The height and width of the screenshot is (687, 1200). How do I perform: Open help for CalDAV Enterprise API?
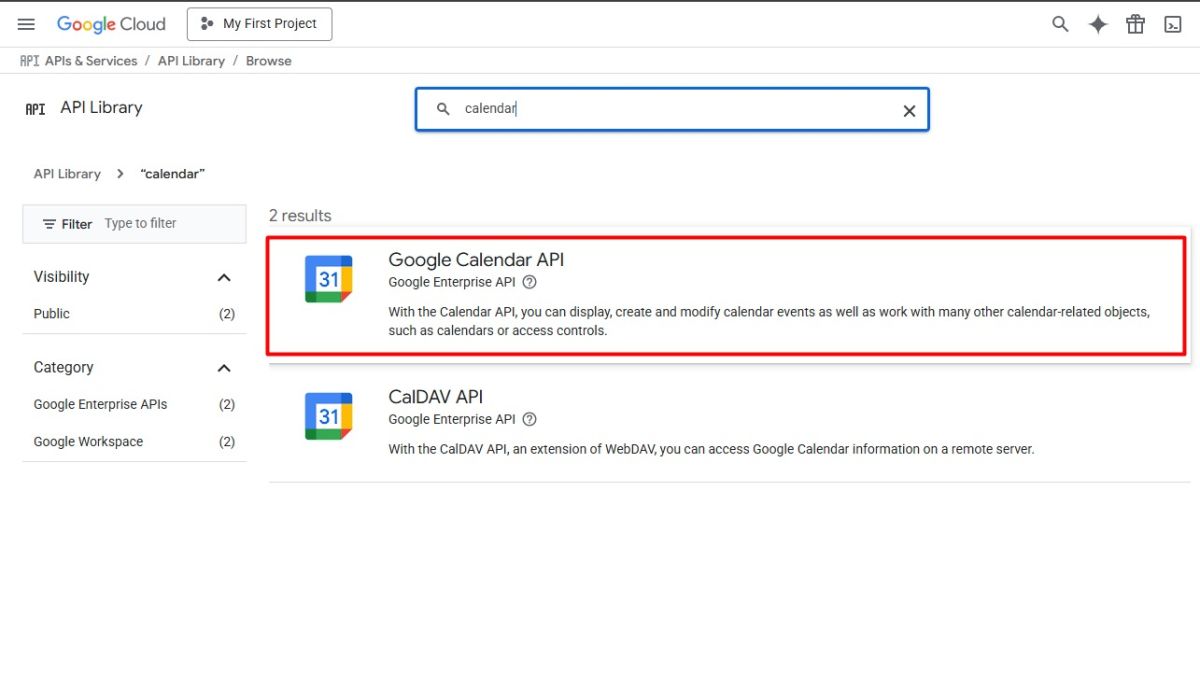point(529,419)
